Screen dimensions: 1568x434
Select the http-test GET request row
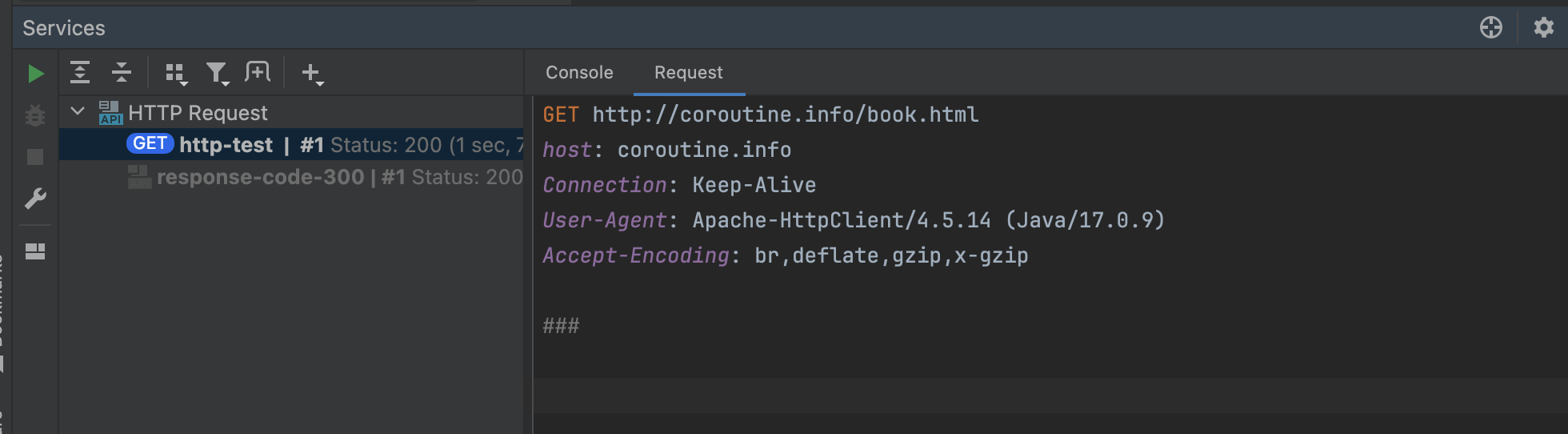pos(291,144)
